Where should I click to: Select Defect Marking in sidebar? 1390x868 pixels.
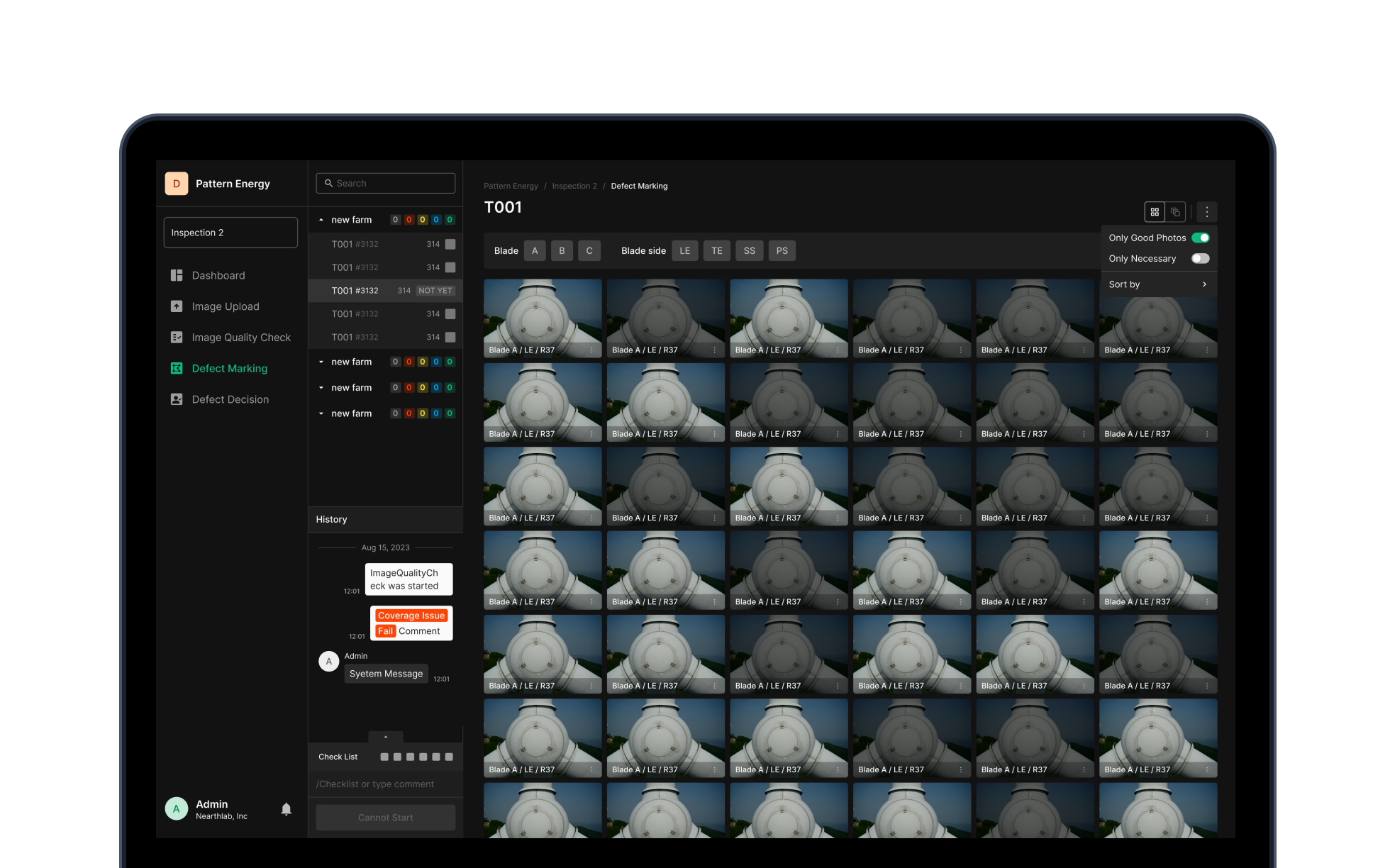[x=229, y=368]
